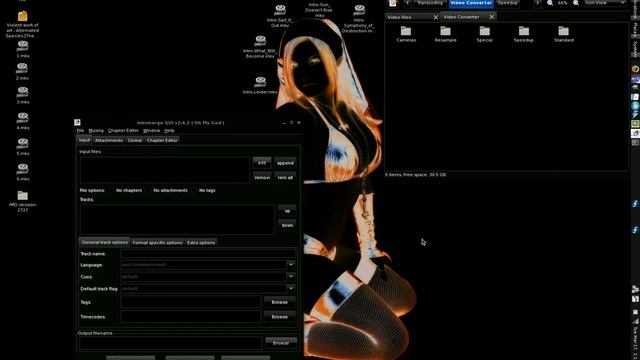640x360 pixels.
Task: Click the mkvmerge window title bar icon
Action: pyautogui.click(x=77, y=122)
